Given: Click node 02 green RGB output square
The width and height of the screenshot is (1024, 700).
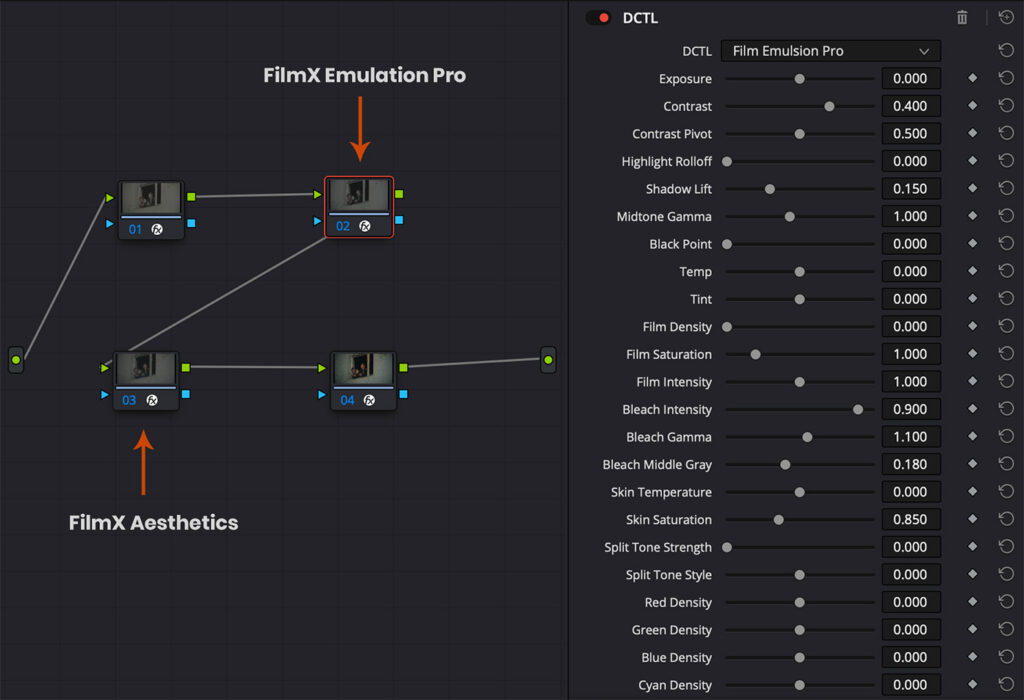Looking at the screenshot, I should [x=399, y=194].
